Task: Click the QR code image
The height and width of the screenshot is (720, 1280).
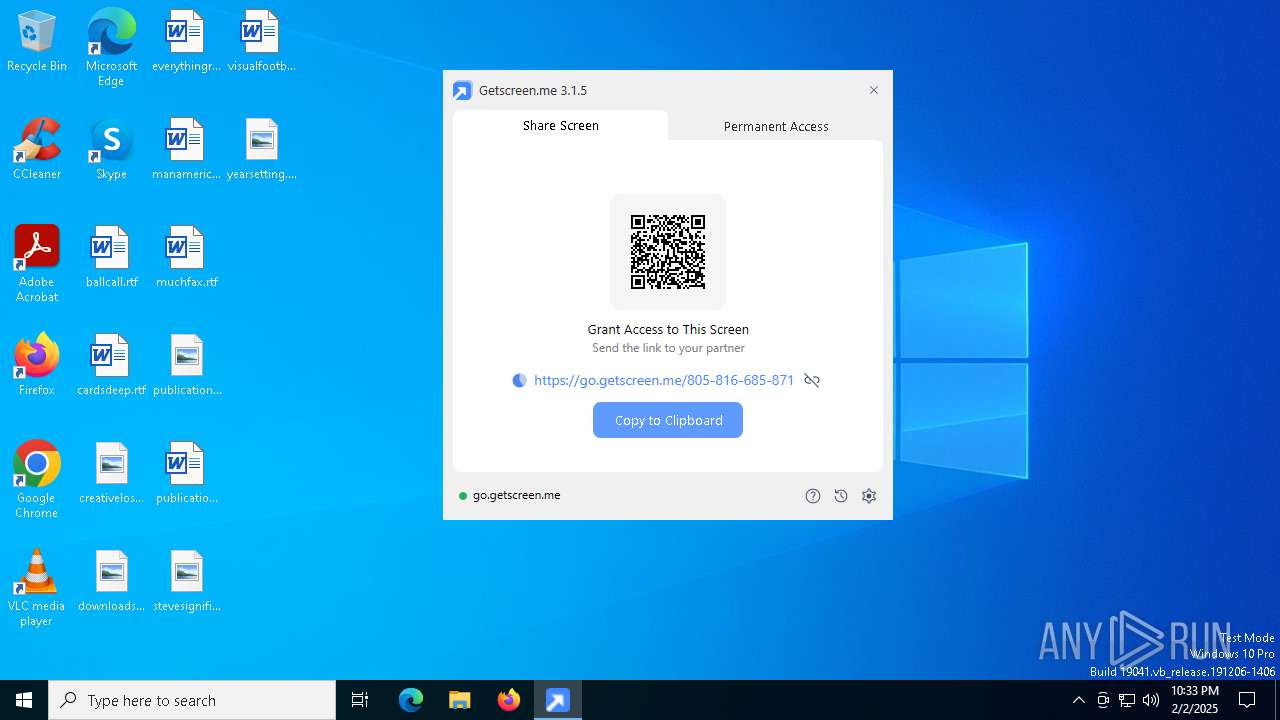Action: click(x=668, y=252)
